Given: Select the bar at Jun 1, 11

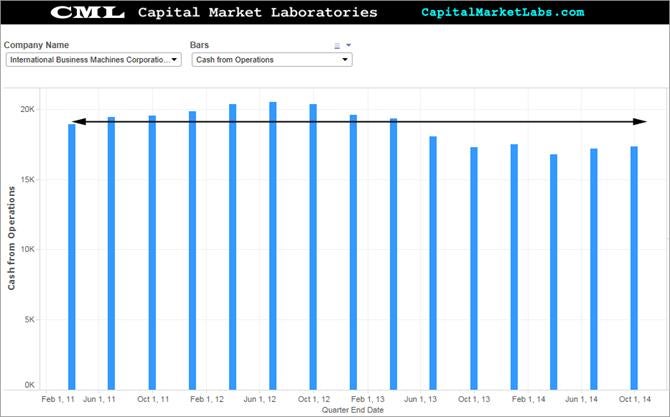Looking at the screenshot, I should coord(111,253).
